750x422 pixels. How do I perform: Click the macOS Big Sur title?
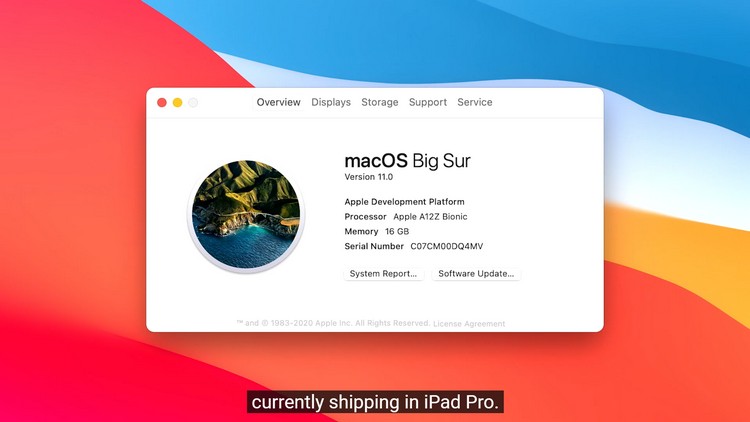click(408, 161)
